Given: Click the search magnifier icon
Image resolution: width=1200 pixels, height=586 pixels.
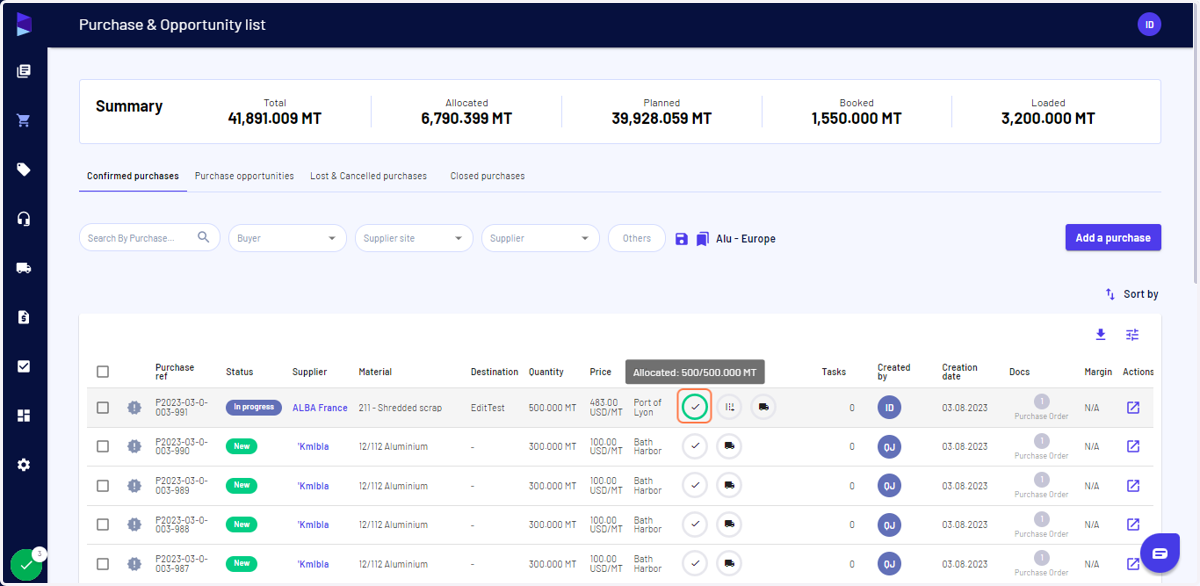Looking at the screenshot, I should pyautogui.click(x=204, y=237).
